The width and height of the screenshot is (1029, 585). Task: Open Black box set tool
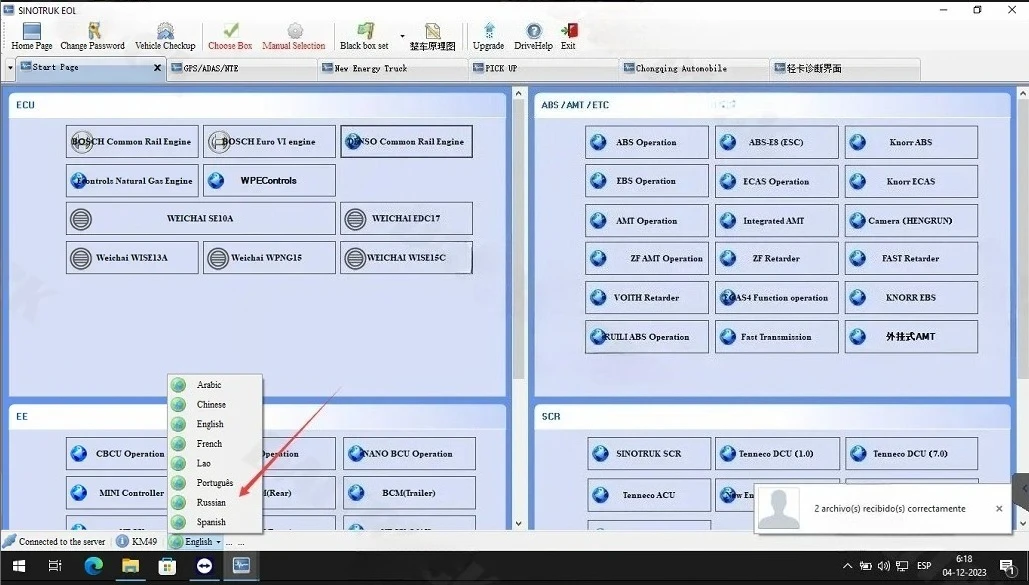coord(364,35)
